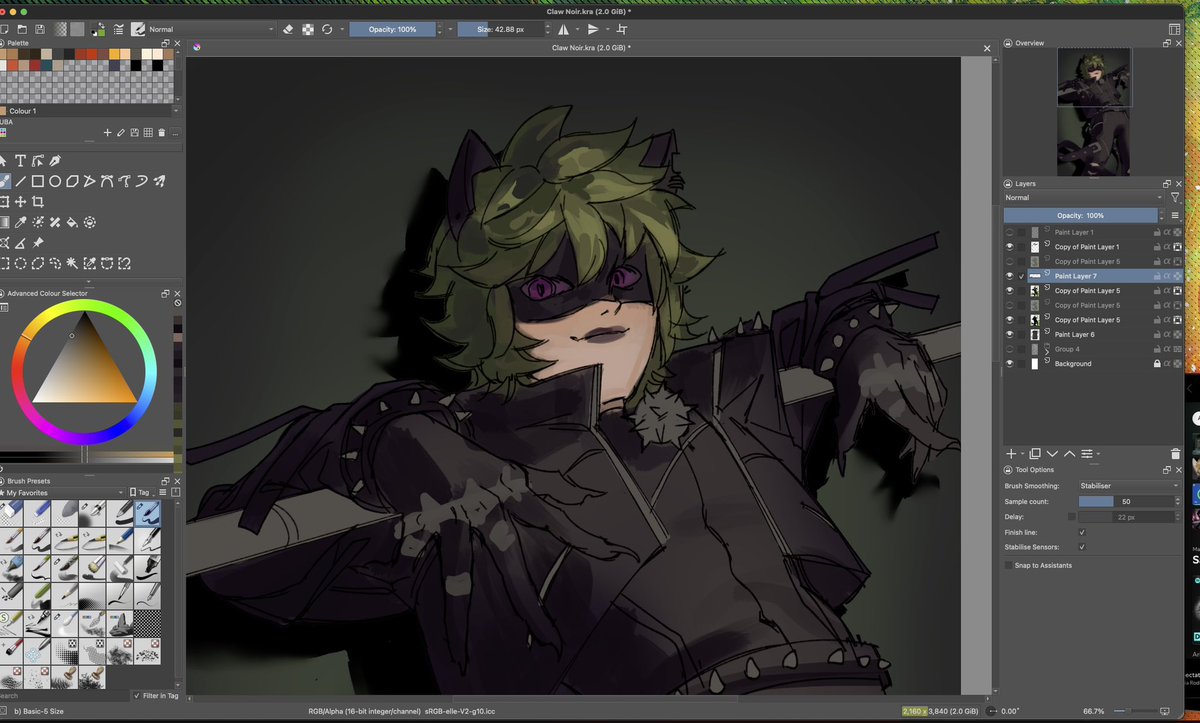Viewport: 1200px width, 723px height.
Task: Toggle eraser mode in the toolbar
Action: pyautogui.click(x=288, y=29)
